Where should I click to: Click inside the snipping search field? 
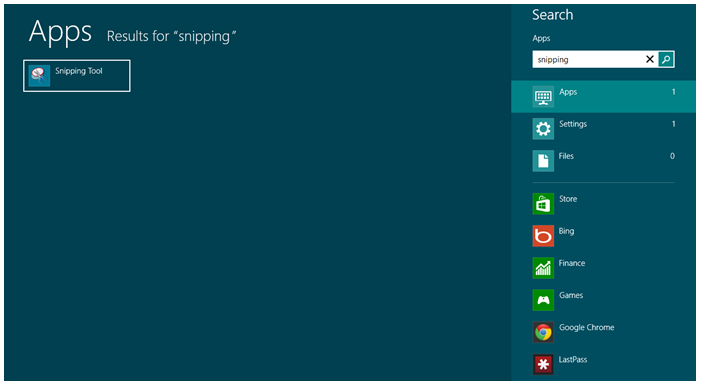point(588,59)
